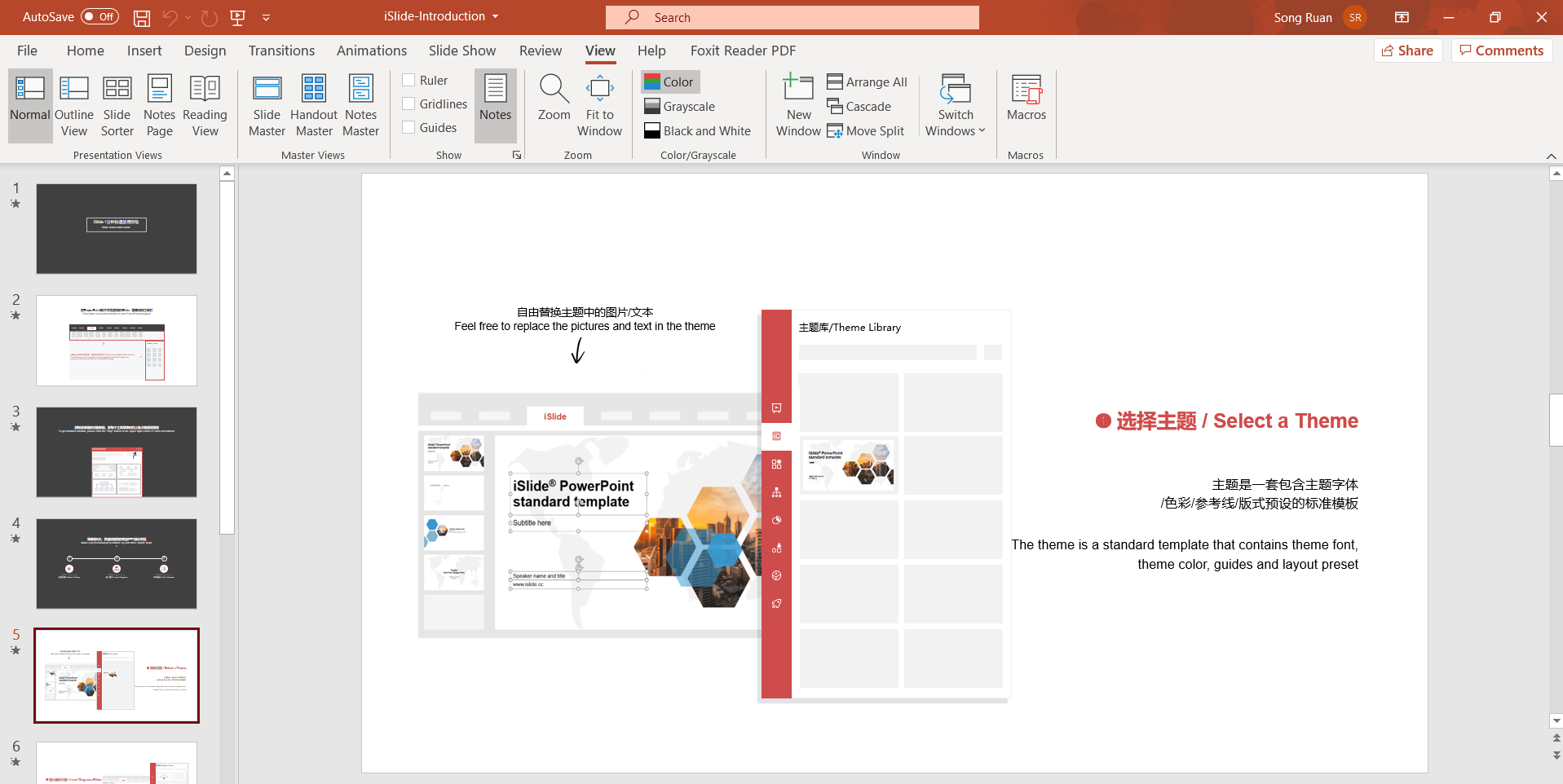Image resolution: width=1563 pixels, height=784 pixels.
Task: Collapse the ribbon
Action: pos(1551,156)
